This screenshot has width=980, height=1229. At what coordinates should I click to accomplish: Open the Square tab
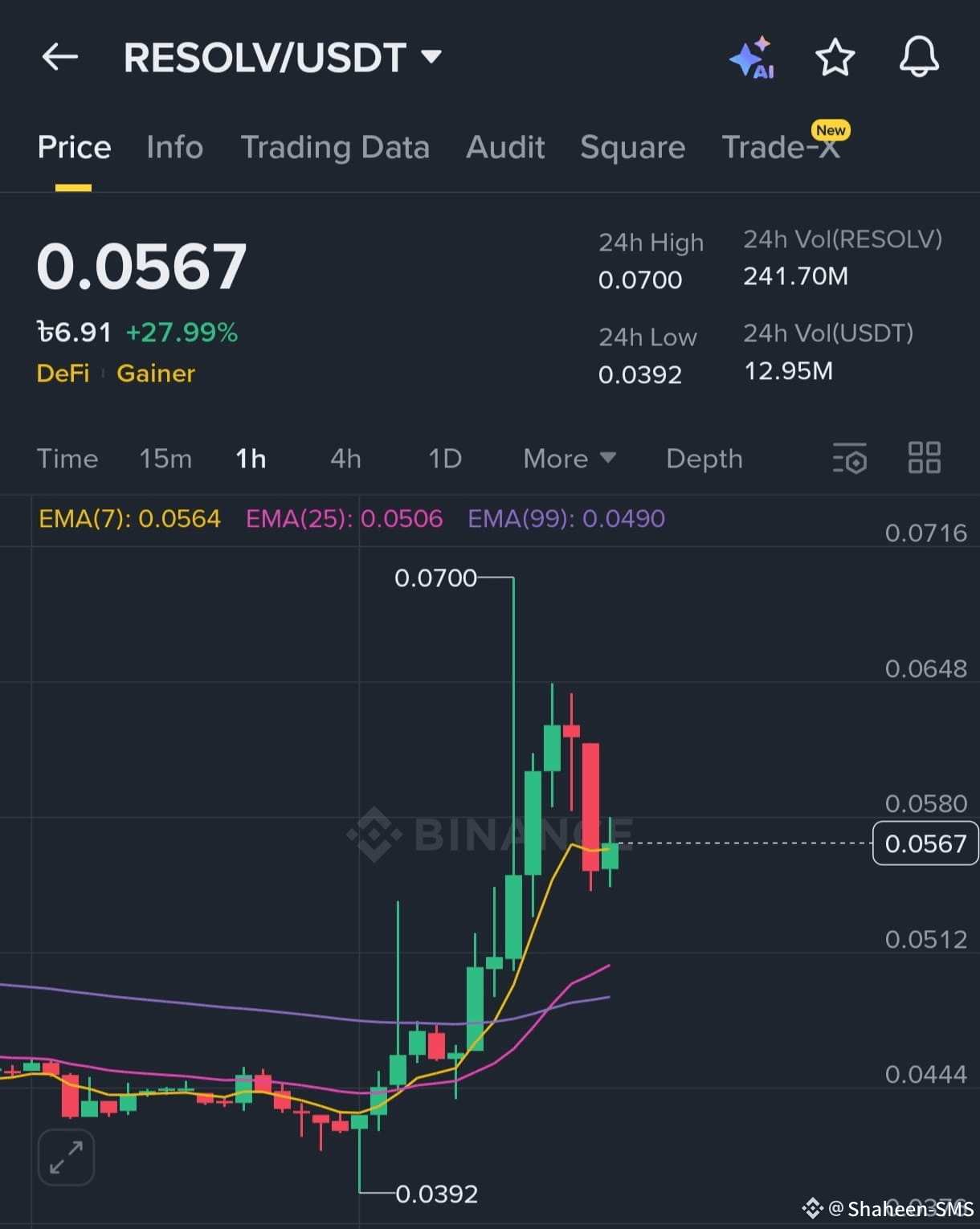633,148
